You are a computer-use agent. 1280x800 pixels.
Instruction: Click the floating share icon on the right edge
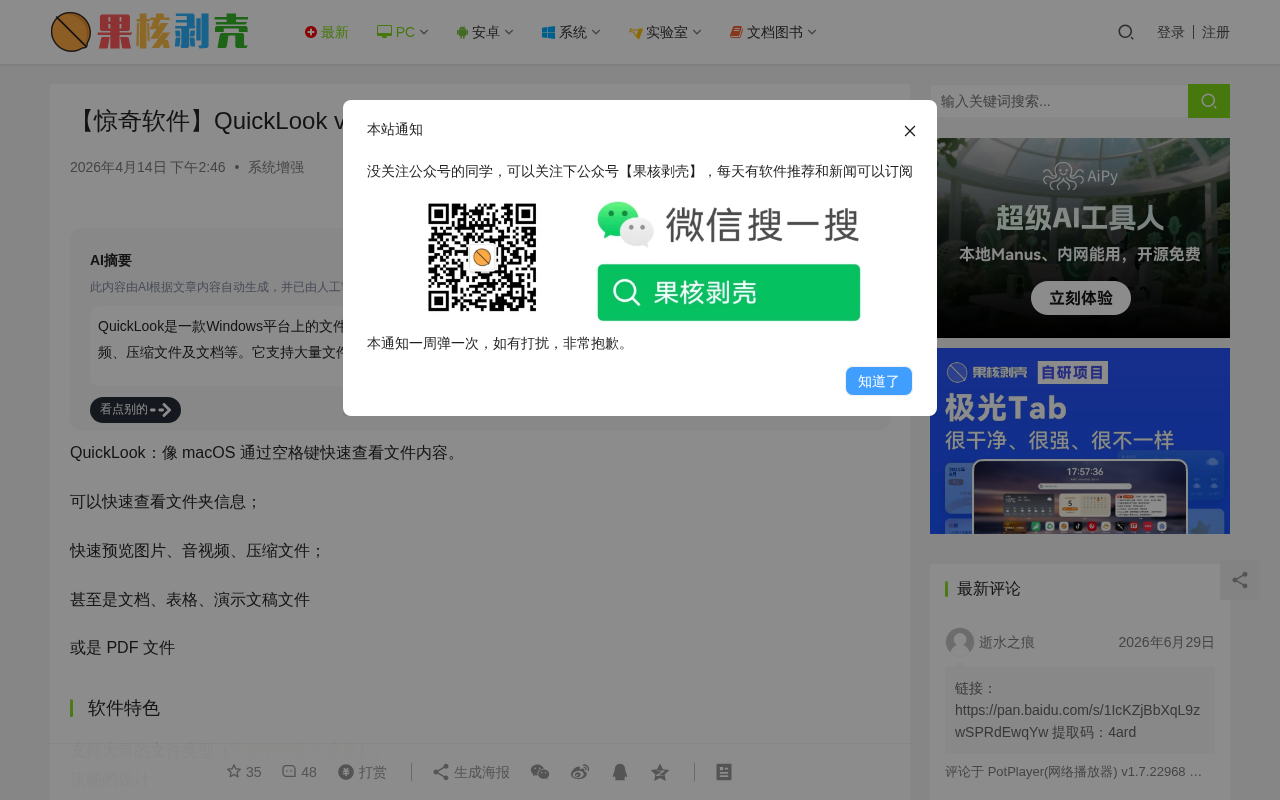(1240, 580)
